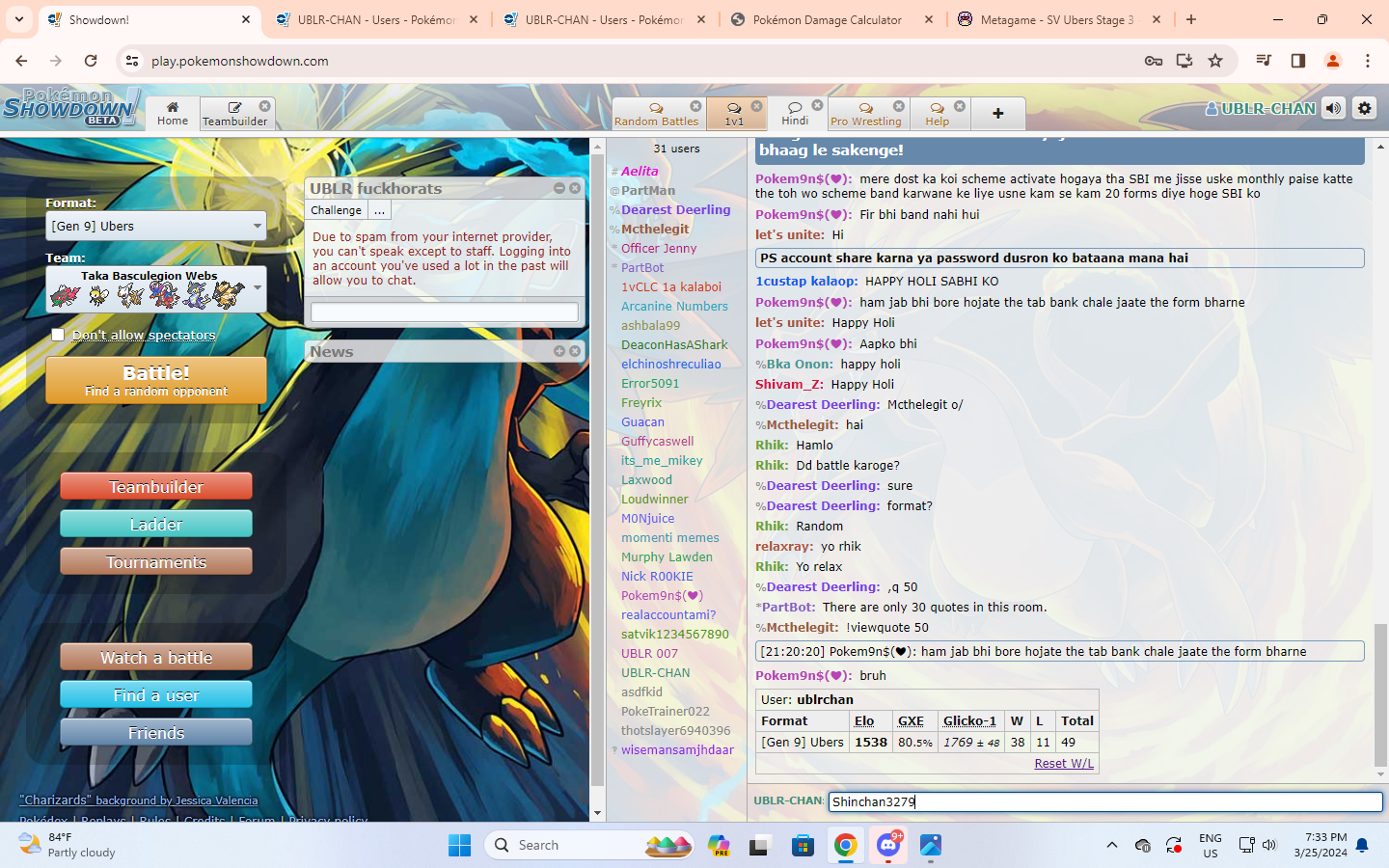Add a new room with plus button
The width and height of the screenshot is (1389, 868).
[998, 114]
